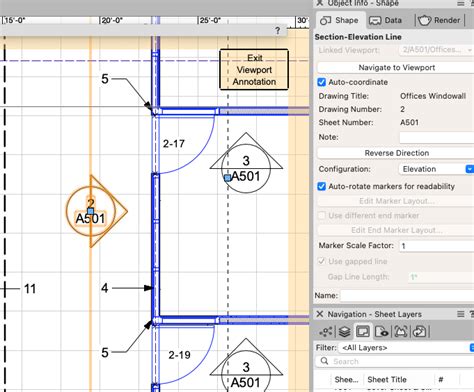Click the door label 2-19

point(179,355)
